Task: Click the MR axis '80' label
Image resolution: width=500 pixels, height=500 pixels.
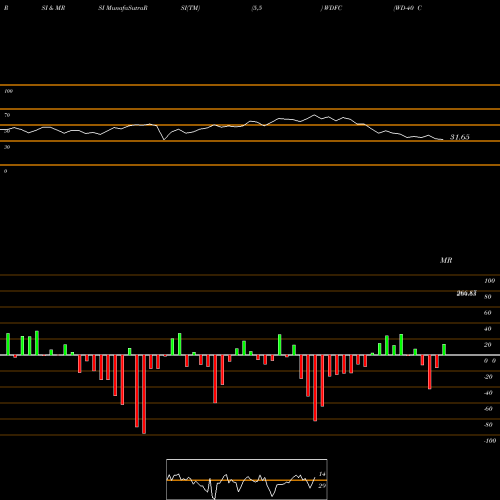Action: point(488,297)
